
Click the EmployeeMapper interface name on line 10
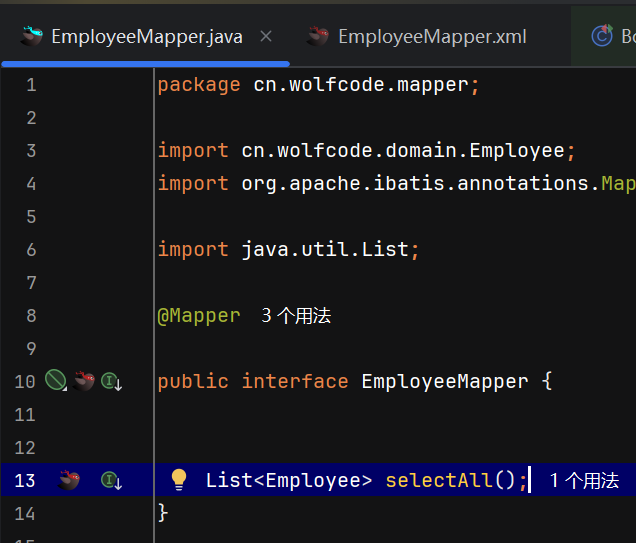click(445, 382)
